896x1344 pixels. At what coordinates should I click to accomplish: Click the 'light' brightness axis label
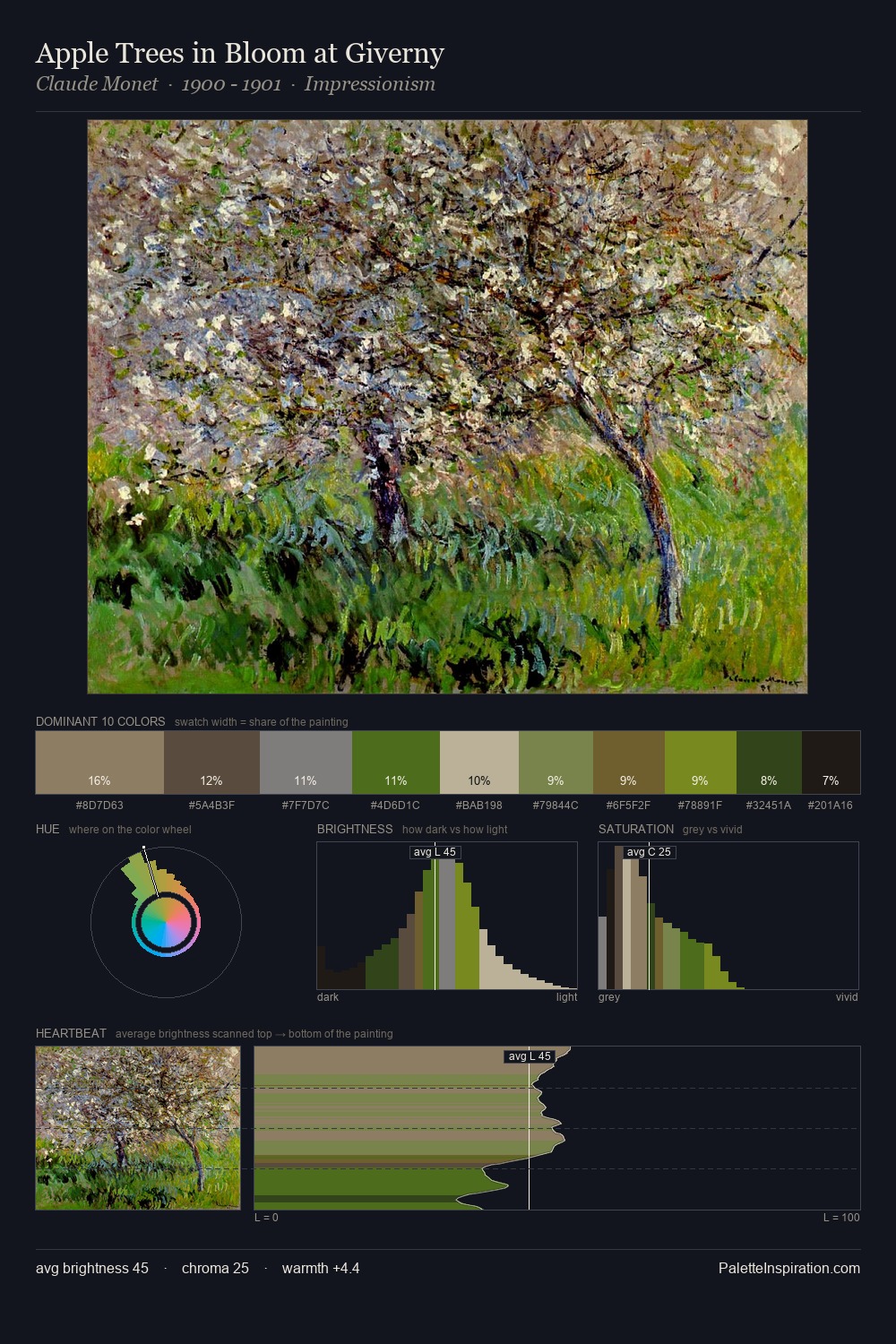point(567,997)
